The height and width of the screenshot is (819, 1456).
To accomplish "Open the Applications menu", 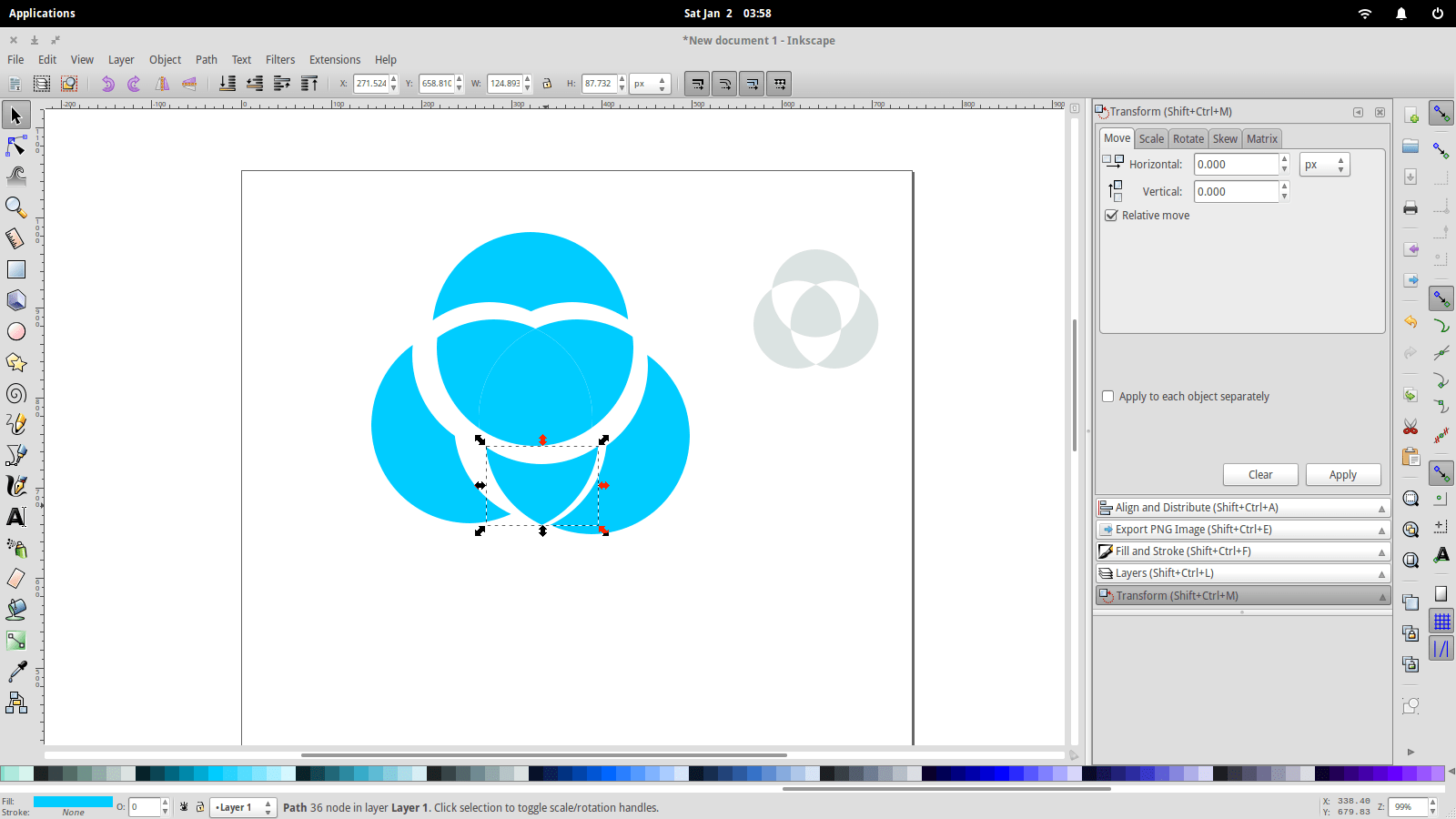I will (x=42, y=14).
